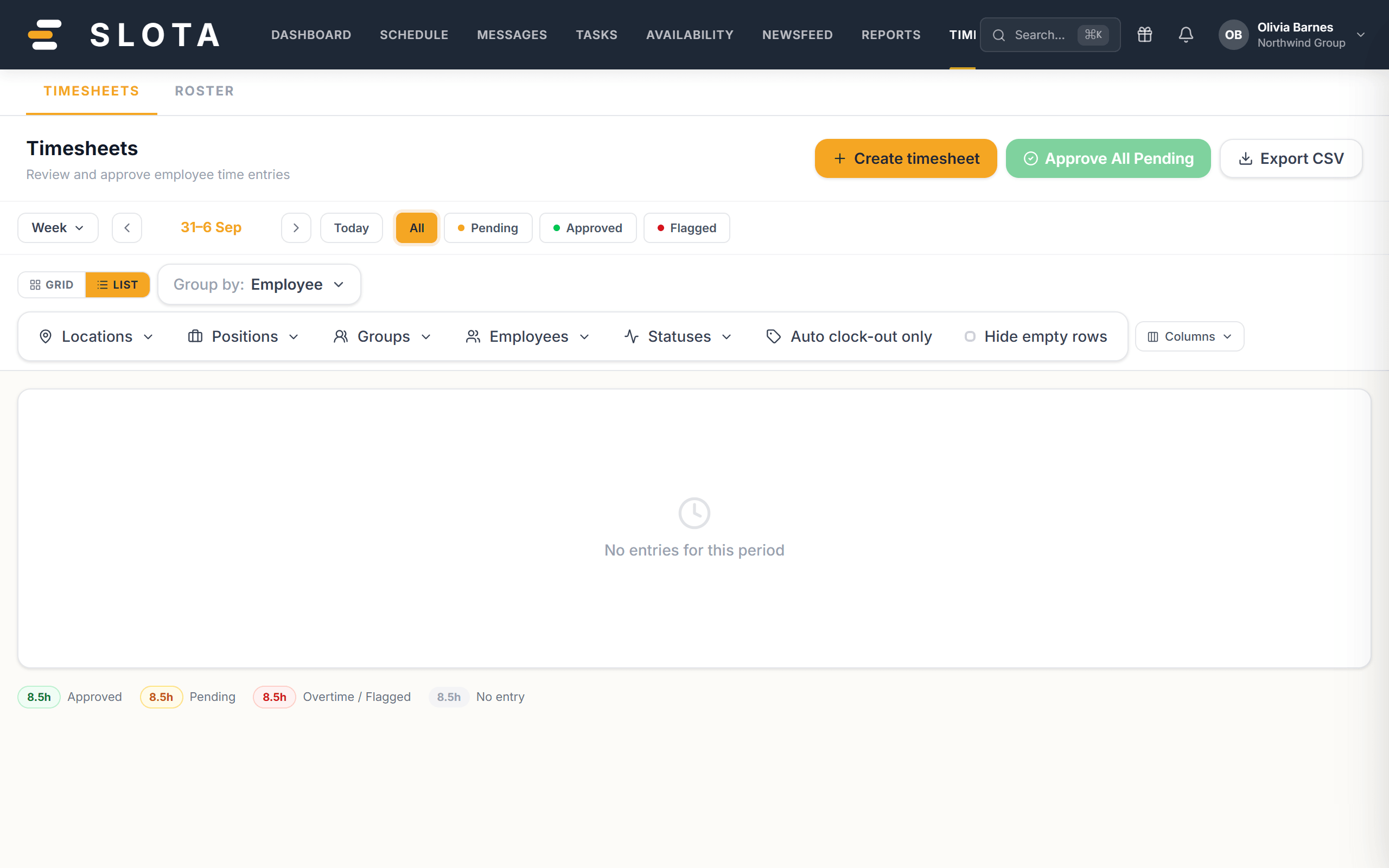Click the SLOTA logo icon
Viewport: 1389px width, 868px height.
pos(45,34)
